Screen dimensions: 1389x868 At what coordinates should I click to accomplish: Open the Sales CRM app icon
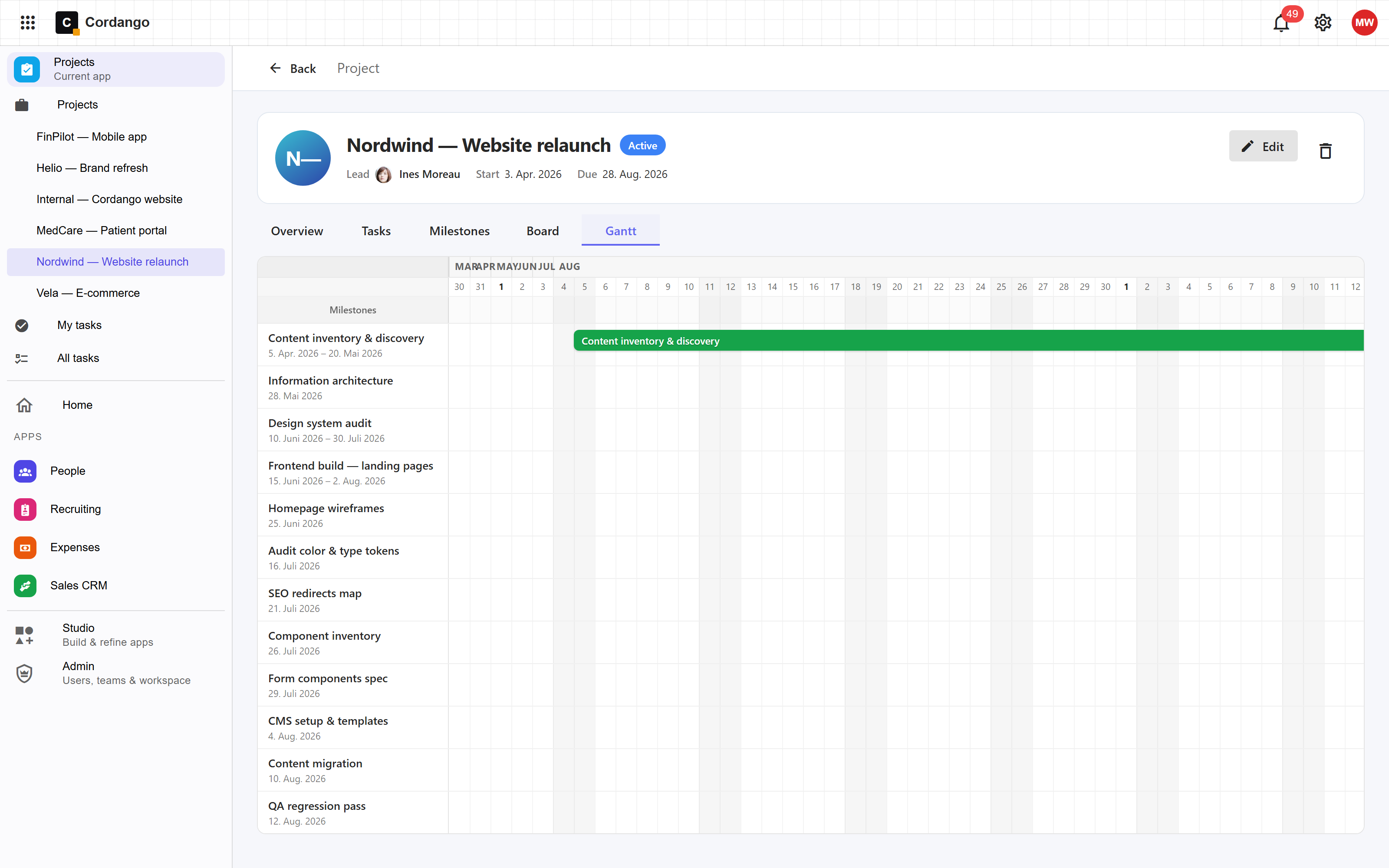[x=25, y=585]
